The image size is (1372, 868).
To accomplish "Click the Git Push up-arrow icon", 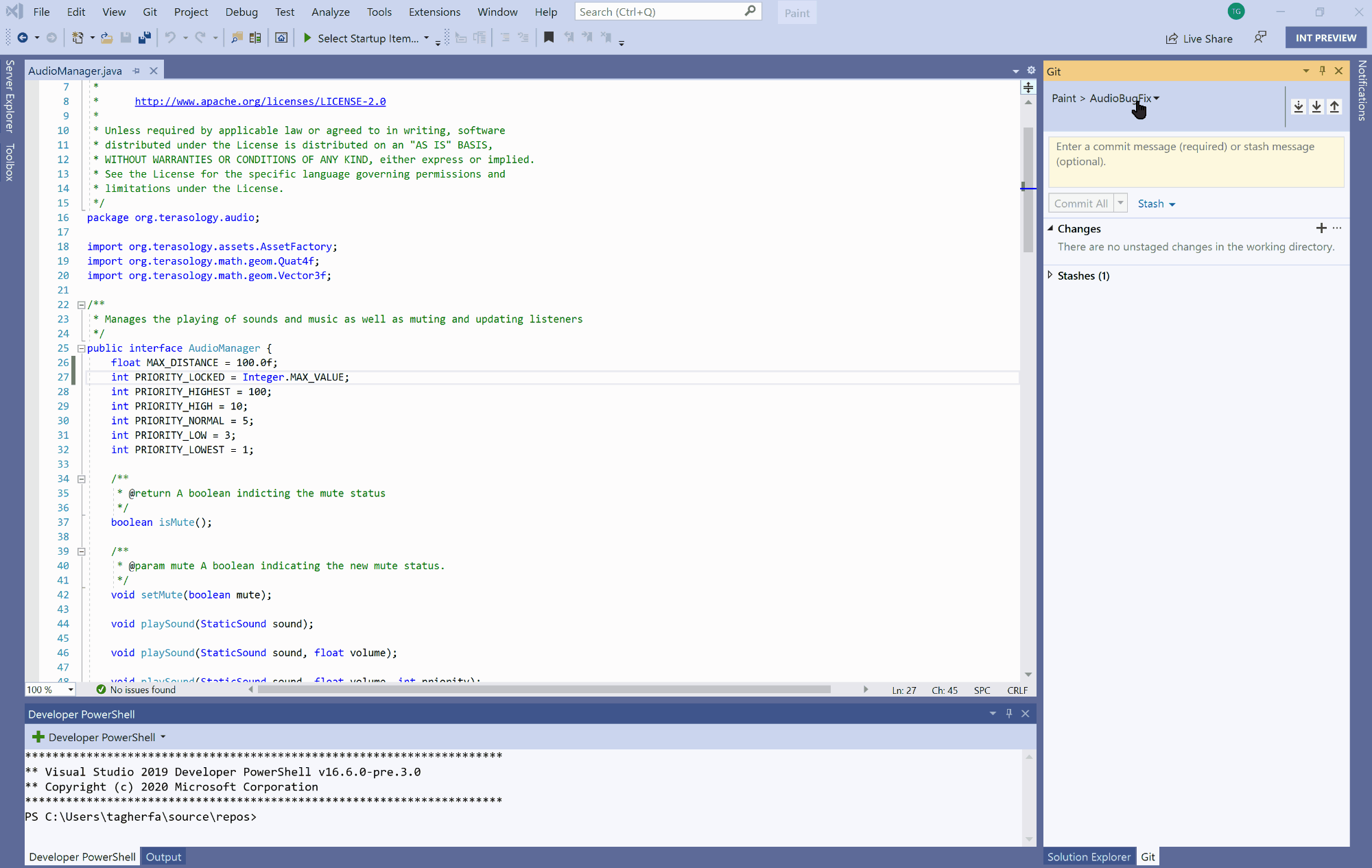I will 1334,106.
